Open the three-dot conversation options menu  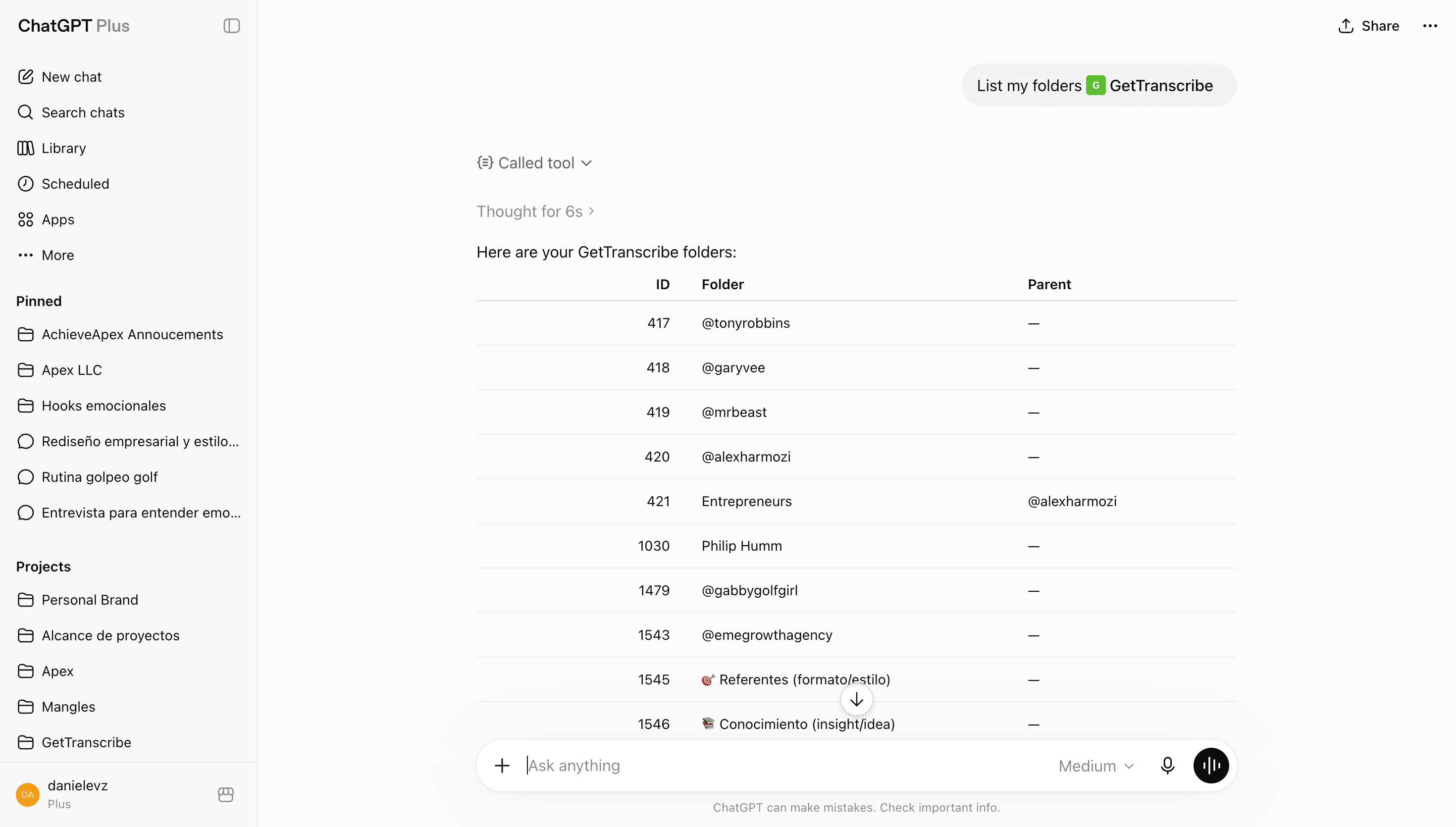point(1430,26)
